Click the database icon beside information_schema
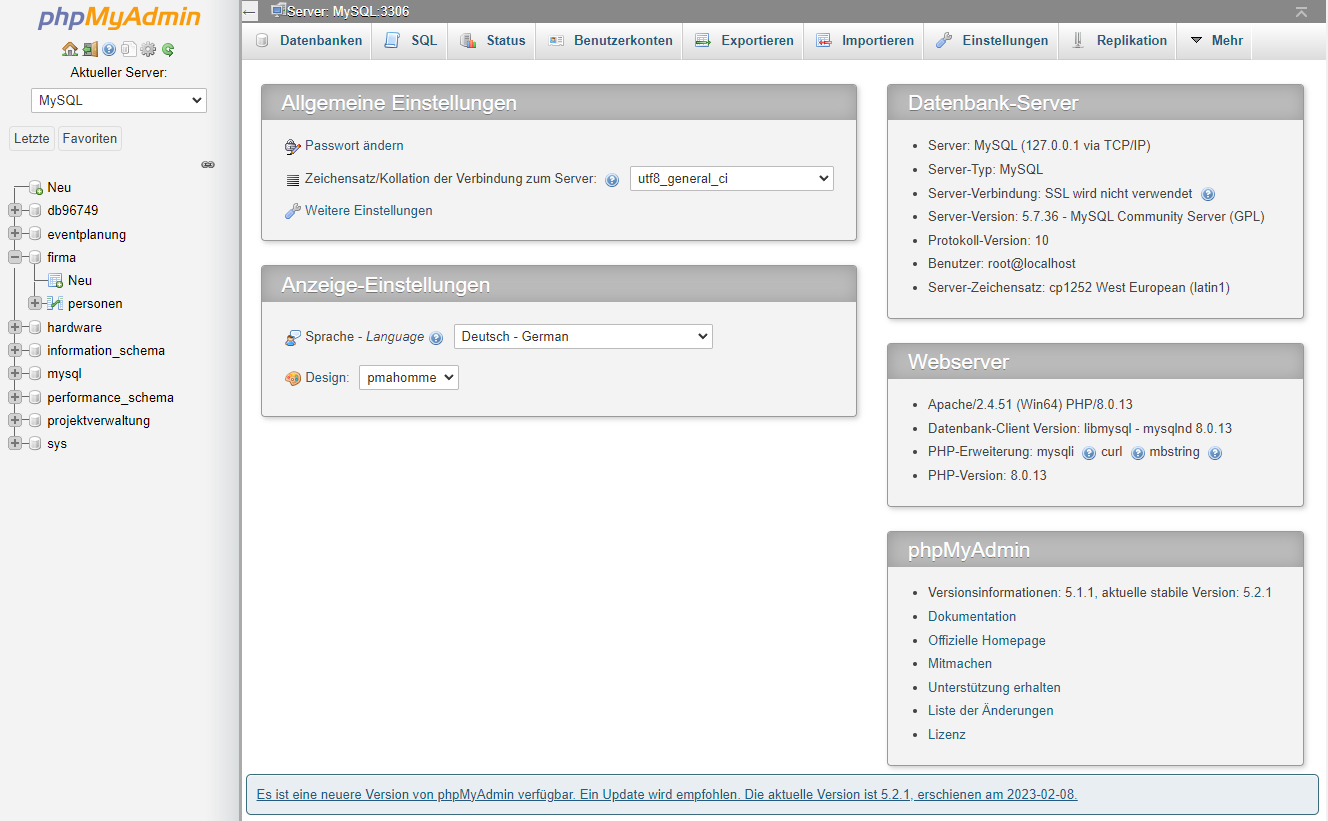Viewport: 1328px width, 821px height. coord(35,351)
